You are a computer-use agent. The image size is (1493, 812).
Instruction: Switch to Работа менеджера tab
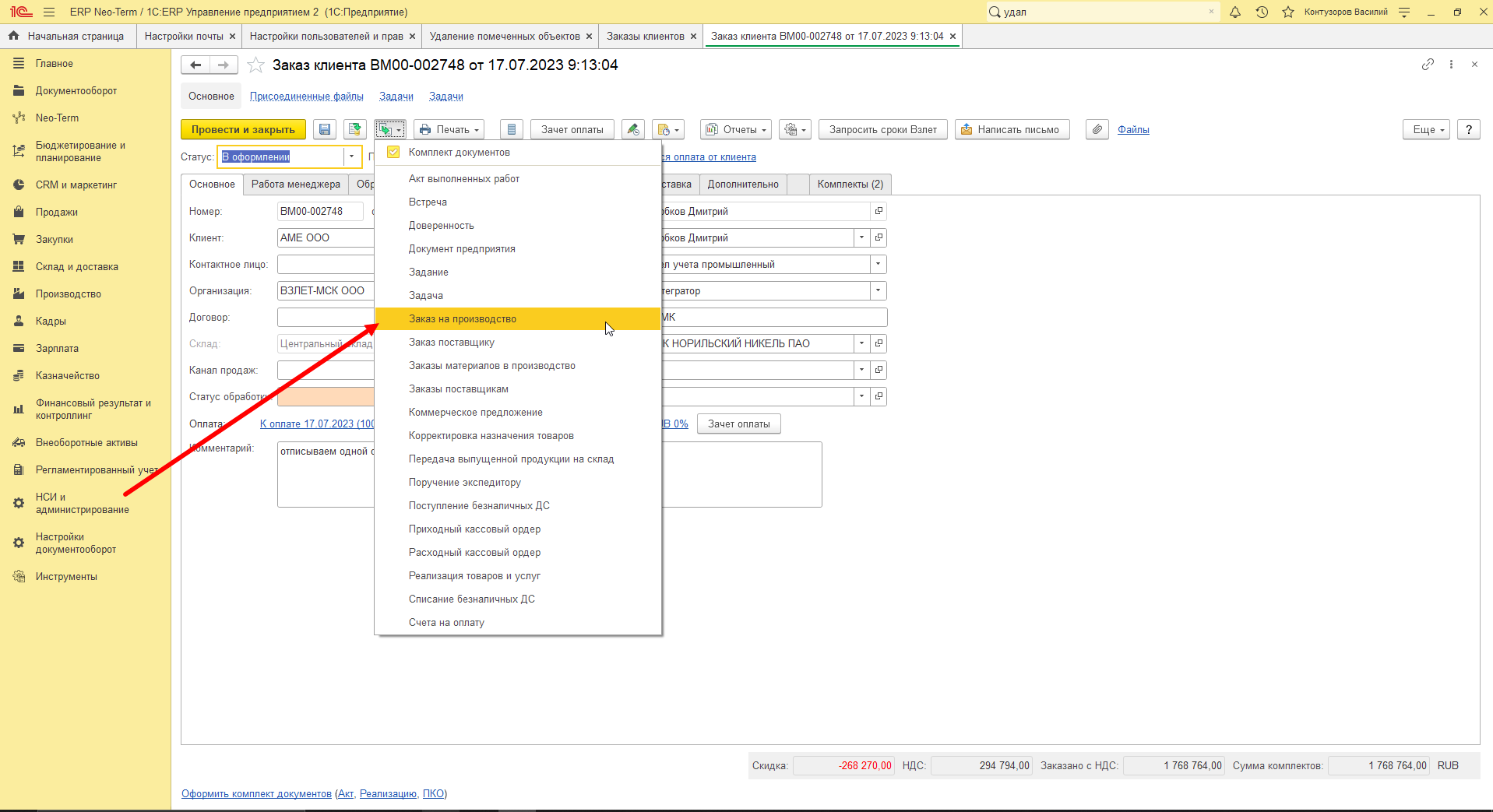tap(296, 185)
